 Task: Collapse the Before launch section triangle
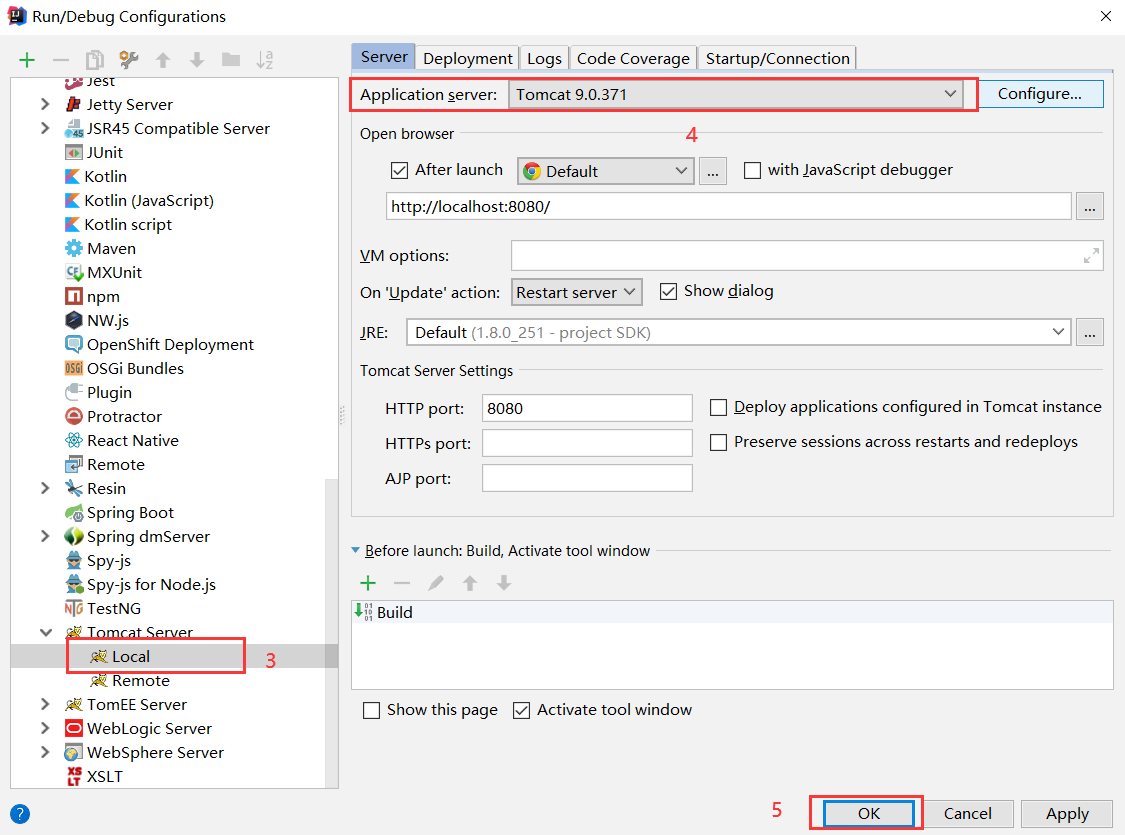(x=355, y=550)
